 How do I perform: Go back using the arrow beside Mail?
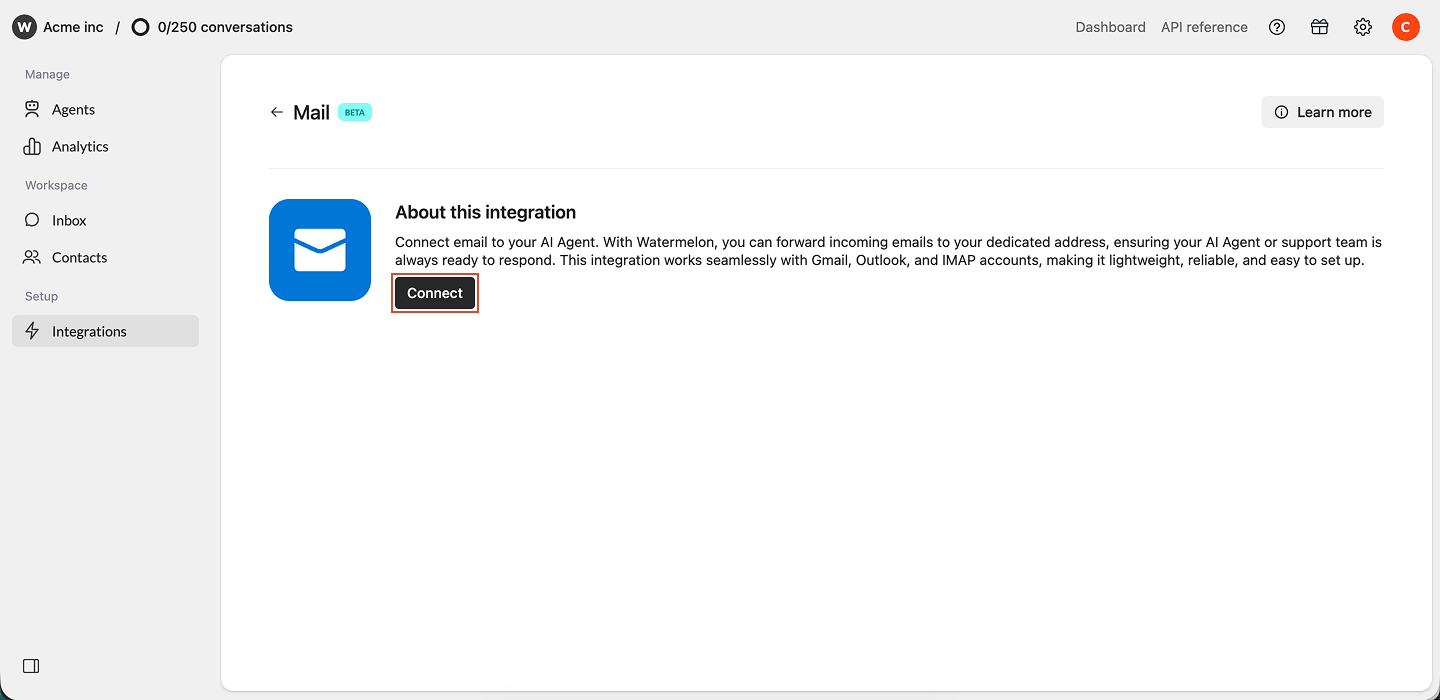(277, 112)
